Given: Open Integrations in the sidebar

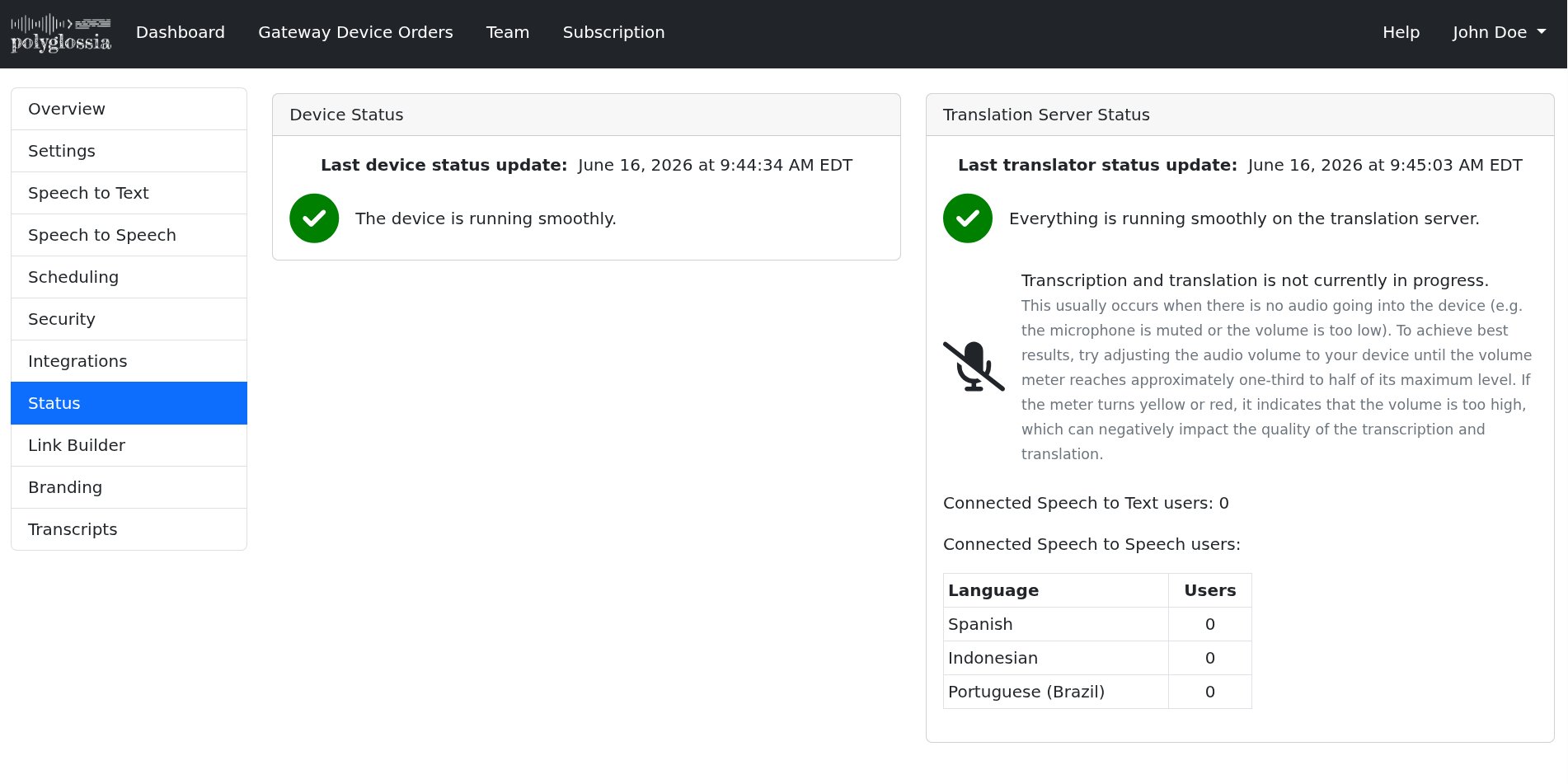Looking at the screenshot, I should pos(129,361).
